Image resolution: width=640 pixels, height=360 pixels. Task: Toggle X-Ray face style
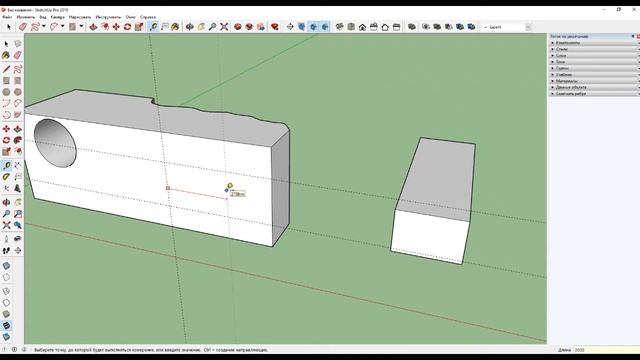coord(6,266)
